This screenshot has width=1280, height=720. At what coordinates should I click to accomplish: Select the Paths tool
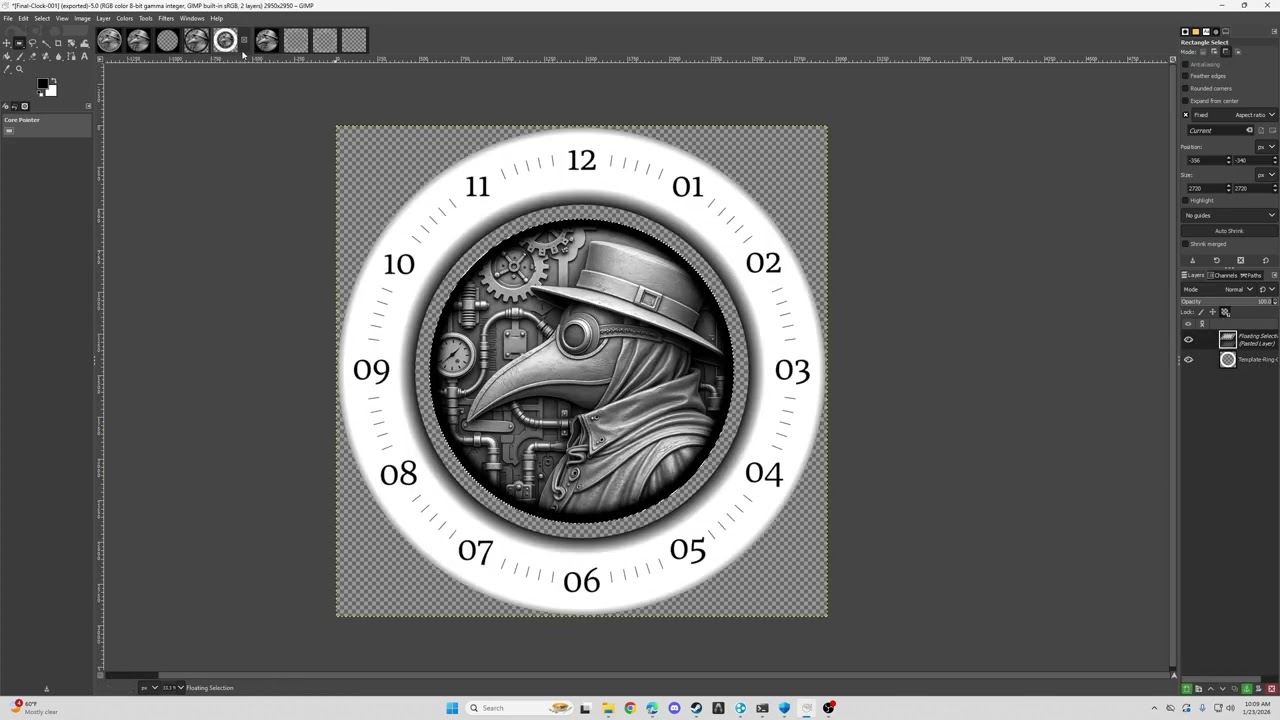click(71, 56)
